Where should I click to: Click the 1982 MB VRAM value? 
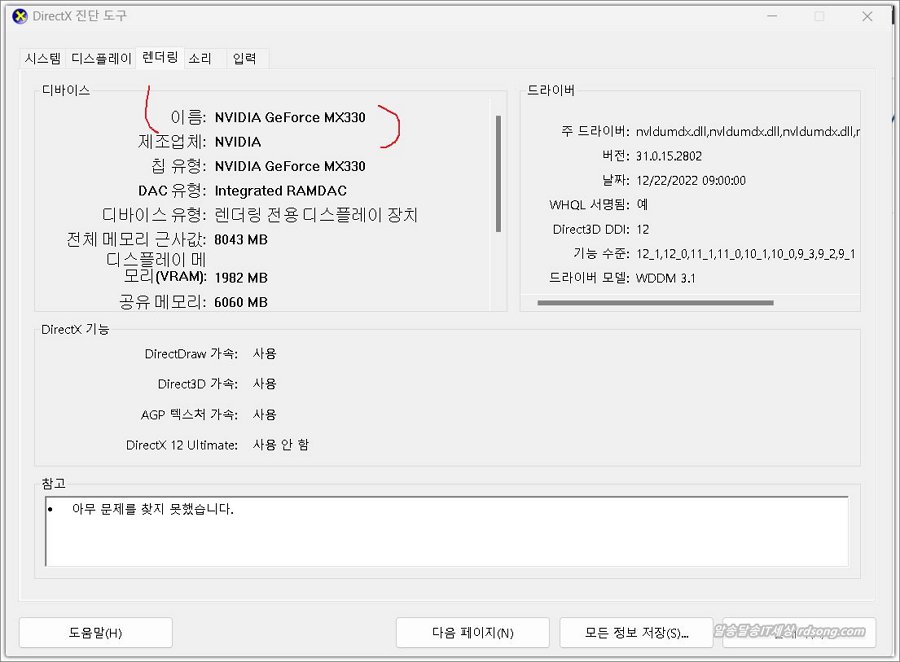[x=241, y=277]
